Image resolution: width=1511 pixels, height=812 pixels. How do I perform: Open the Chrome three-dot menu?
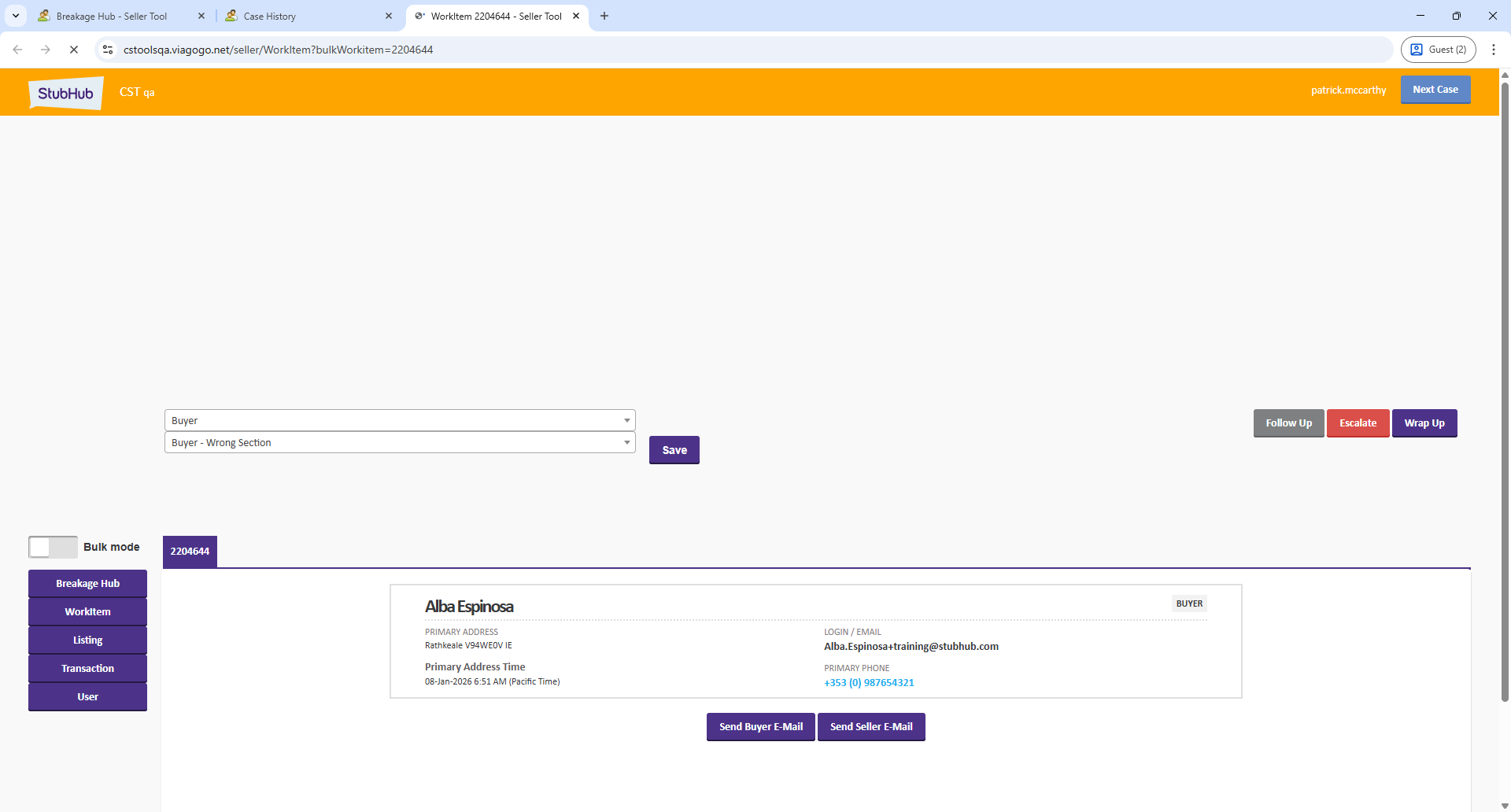[1494, 50]
